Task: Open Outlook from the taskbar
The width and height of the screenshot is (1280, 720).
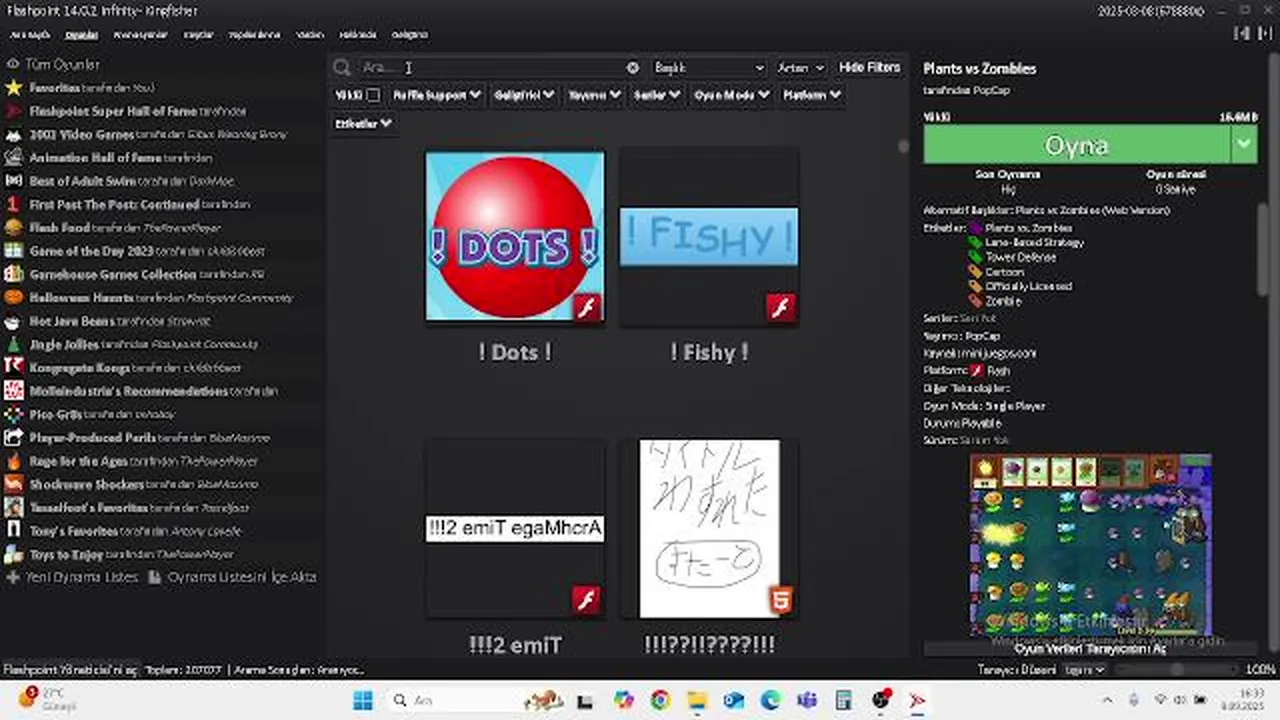Action: point(734,700)
